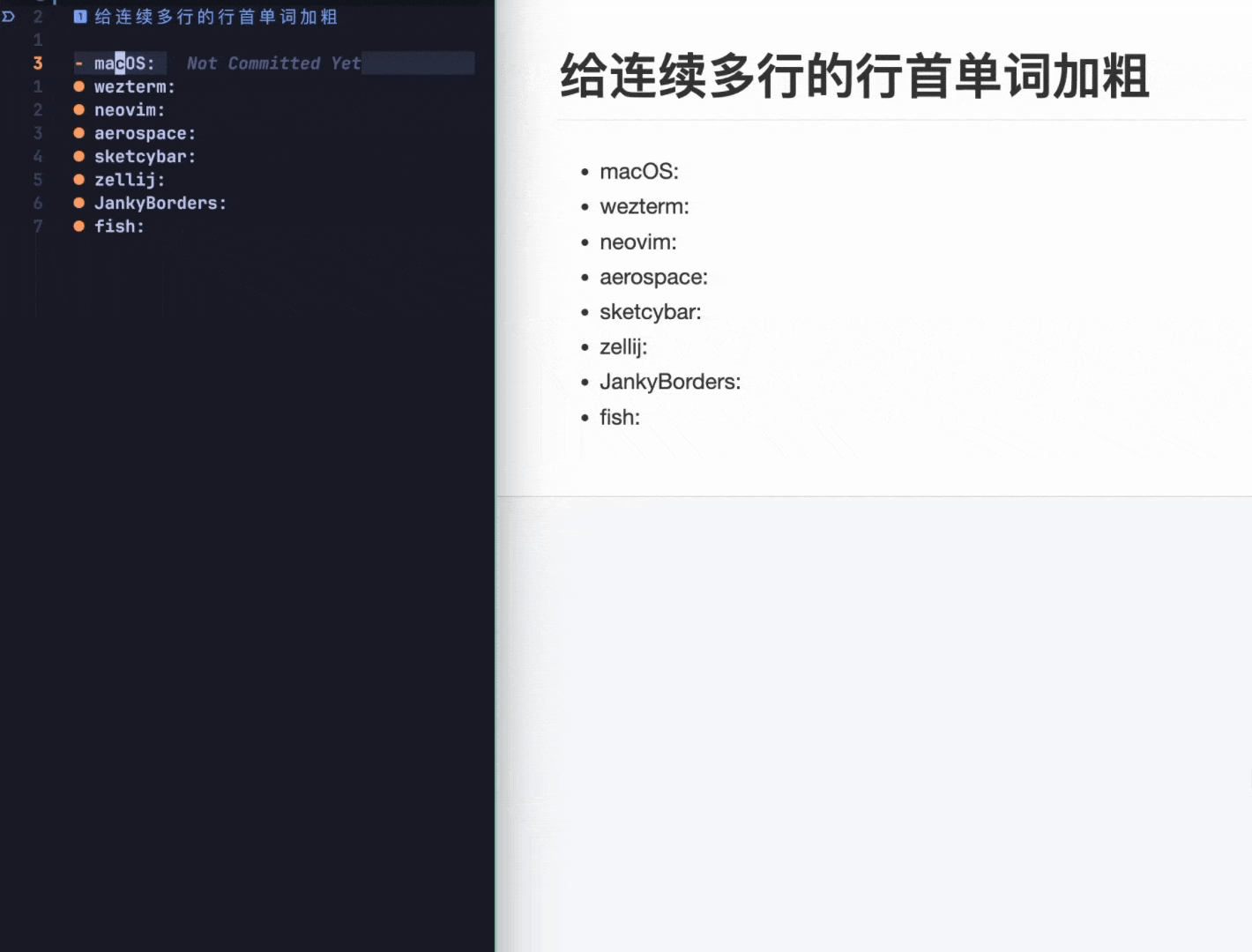Click relative line number 7 beside fish:
This screenshot has width=1252, height=952.
(38, 227)
